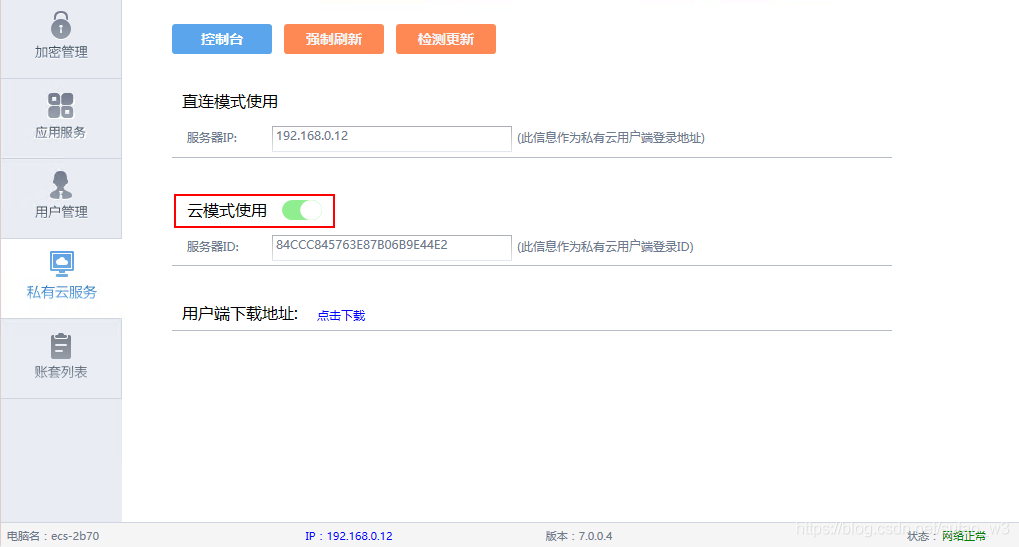Click the 强制刷新 button
The height and width of the screenshot is (547, 1019).
[334, 39]
